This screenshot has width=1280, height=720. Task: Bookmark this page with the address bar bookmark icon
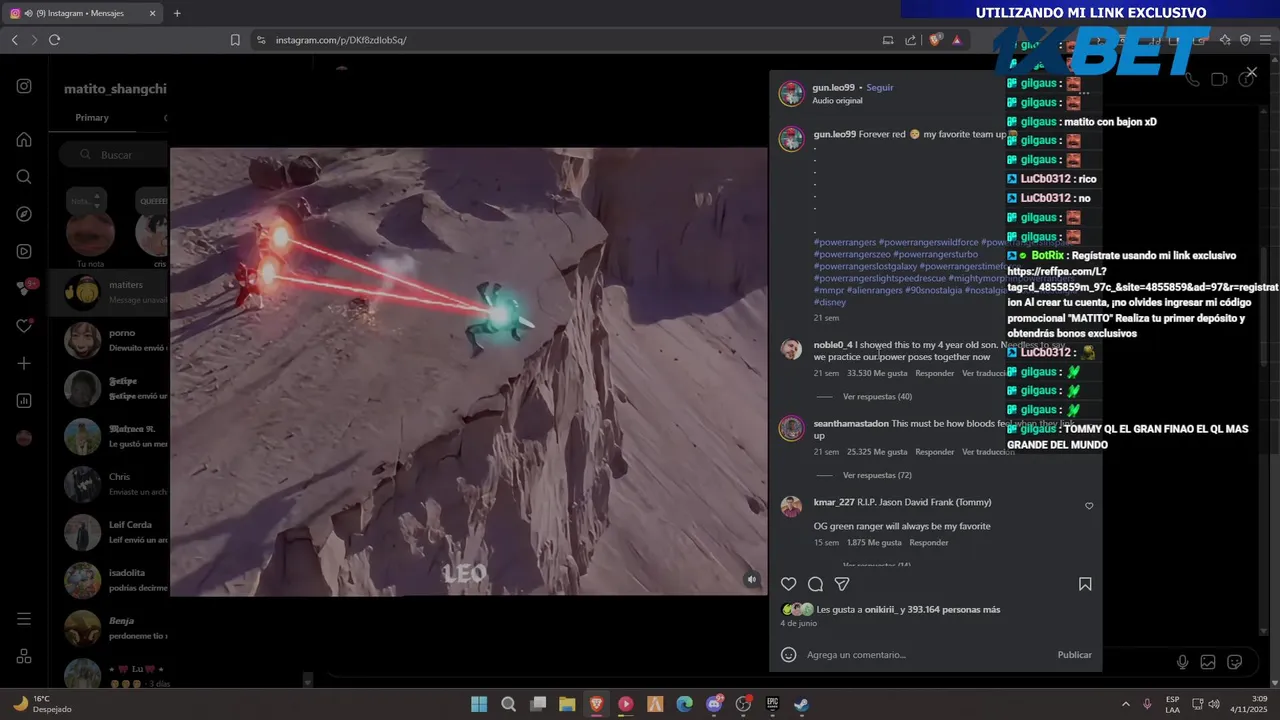235,40
